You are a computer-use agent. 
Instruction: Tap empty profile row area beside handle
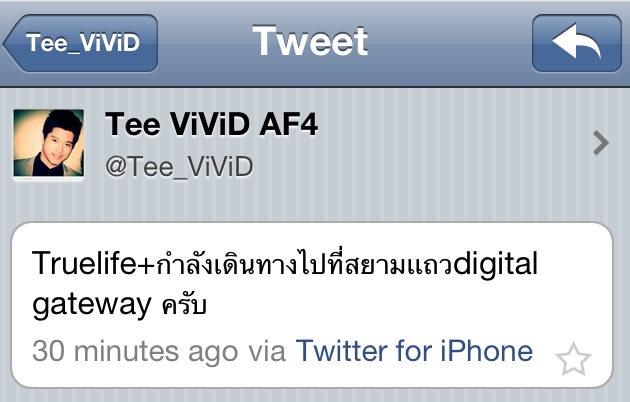(422, 167)
